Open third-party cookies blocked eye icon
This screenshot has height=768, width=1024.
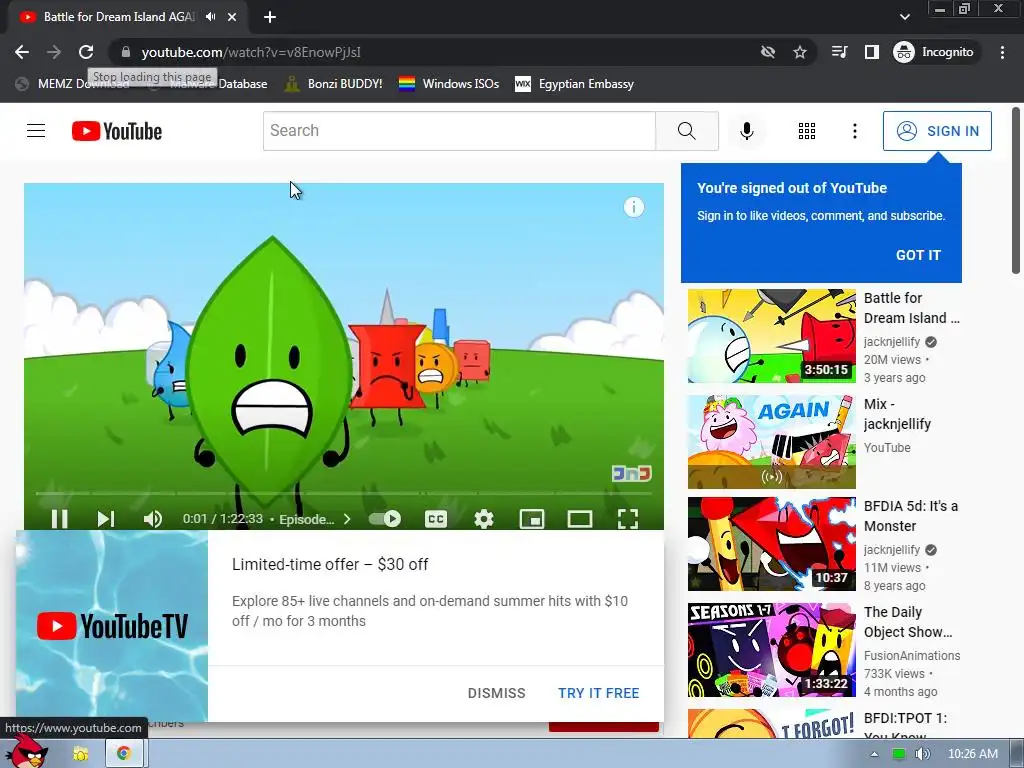(x=768, y=52)
